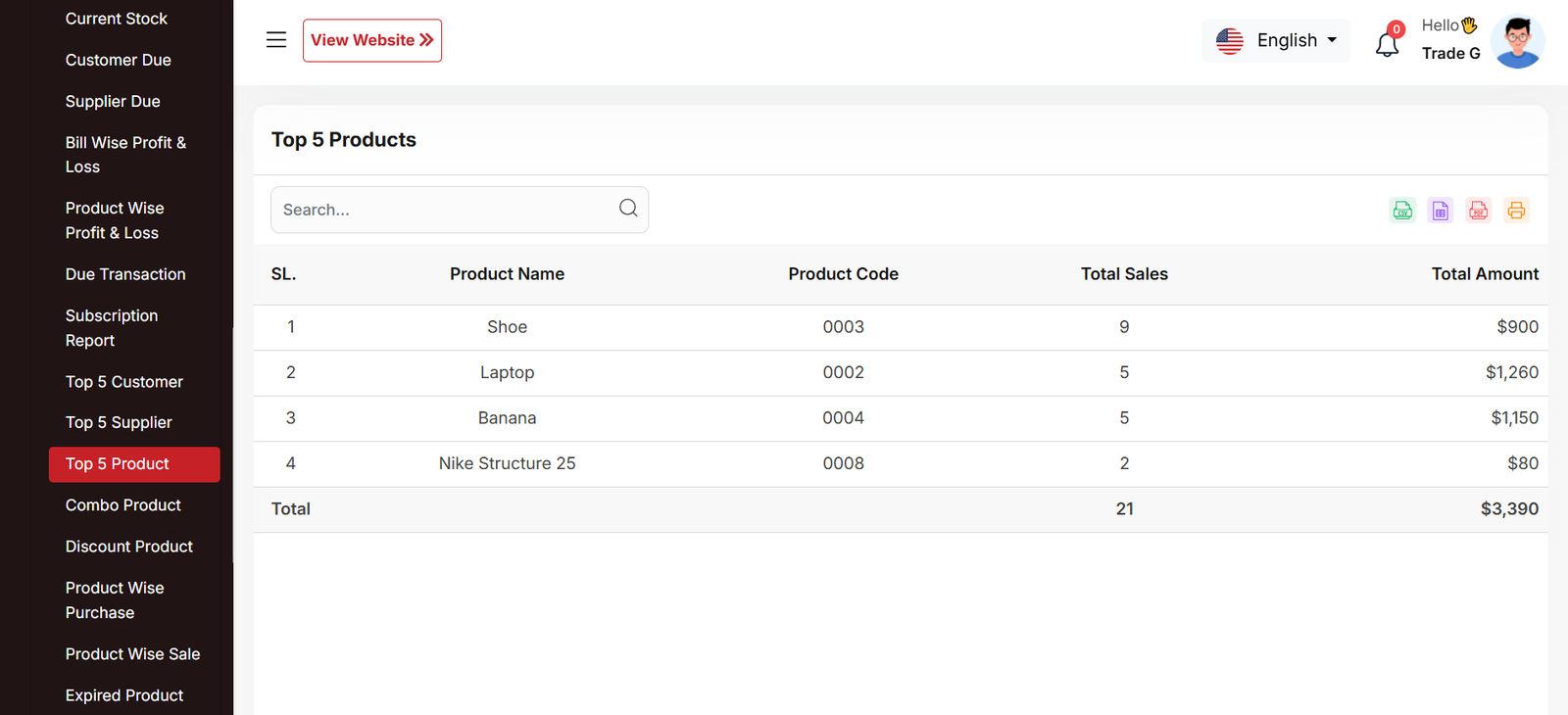Export the table as Excel spreadsheet
This screenshot has height=715, width=1568.
click(x=1441, y=211)
